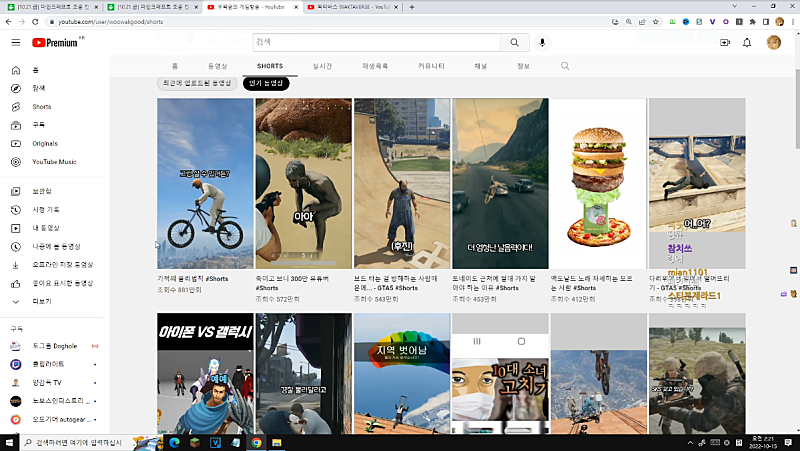This screenshot has width=800, height=451.
Task: Open the crouching statue man Shorts thumbnail
Action: click(x=304, y=183)
